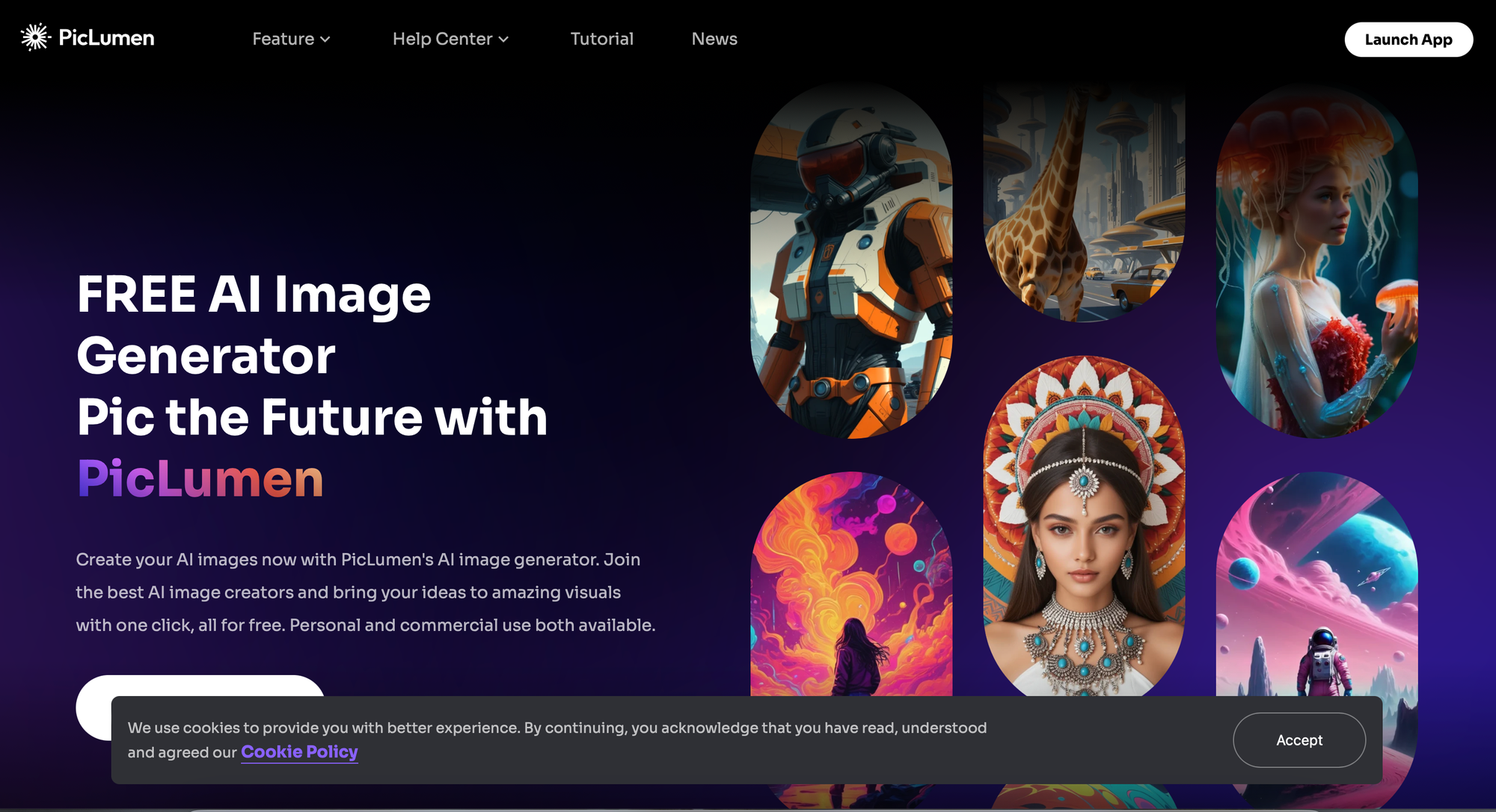This screenshot has width=1496, height=812.
Task: Select the pink planet astronaut image
Action: pos(1316,584)
